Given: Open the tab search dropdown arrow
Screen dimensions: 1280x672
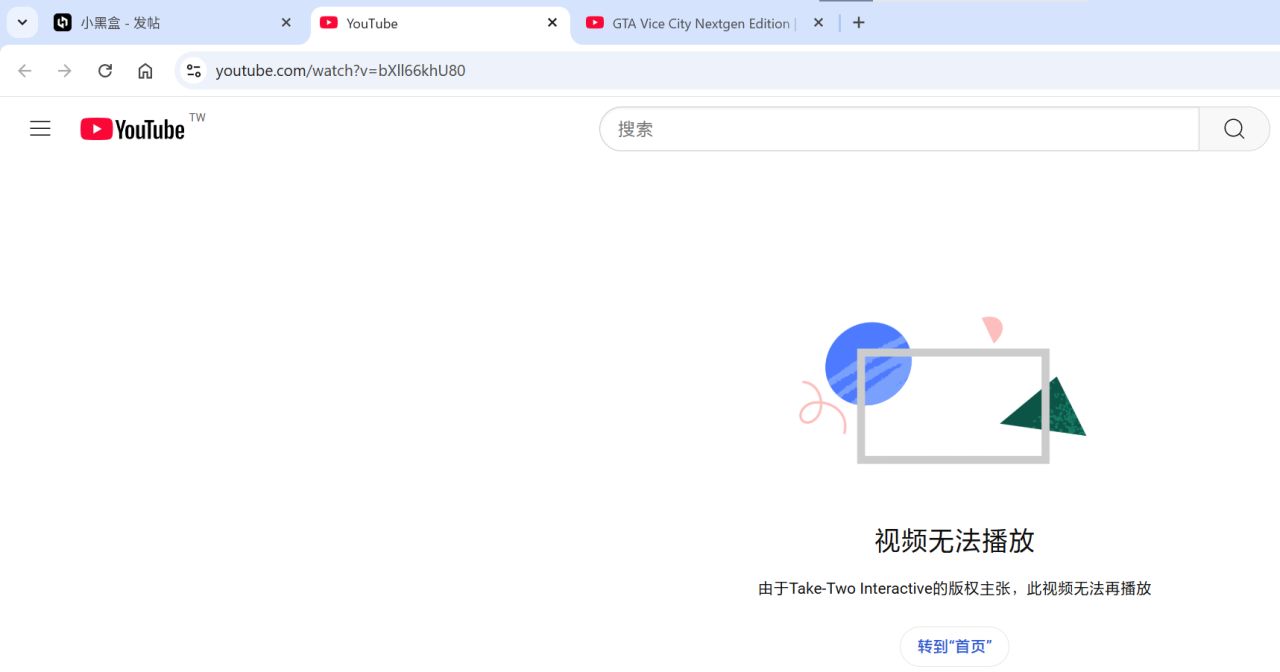Looking at the screenshot, I should click(22, 22).
